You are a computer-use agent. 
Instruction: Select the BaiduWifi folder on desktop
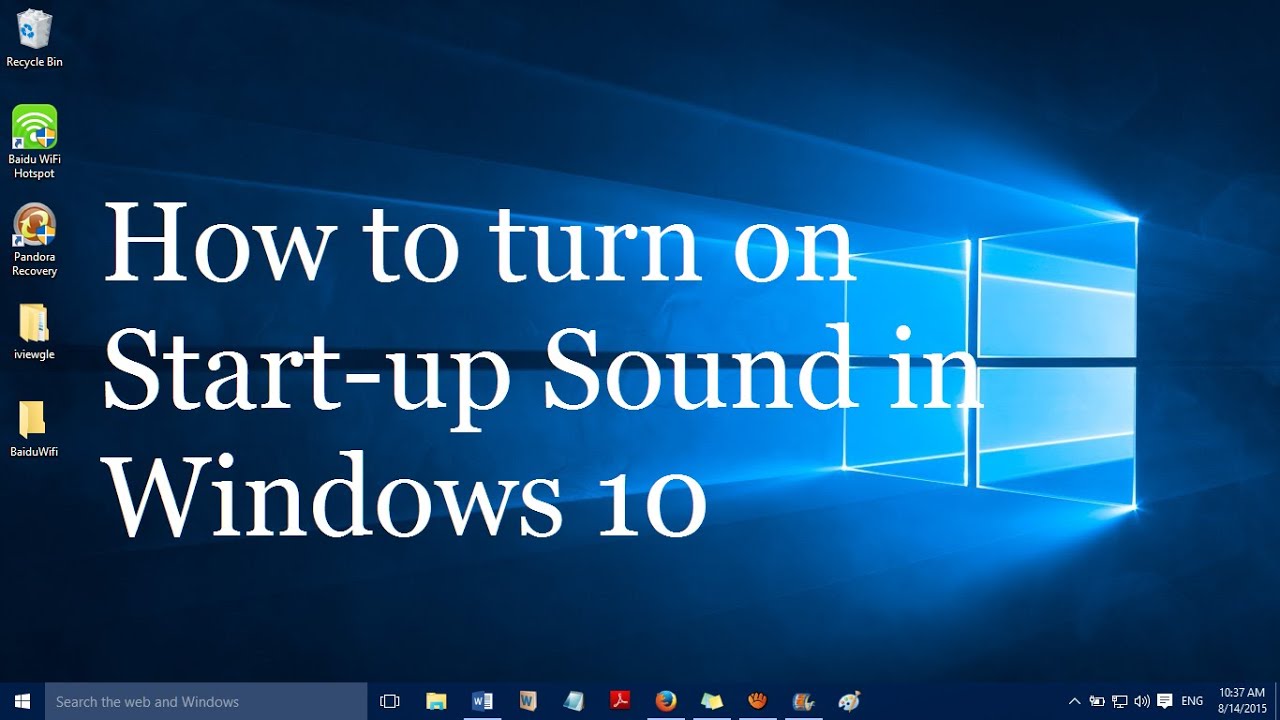point(34,429)
